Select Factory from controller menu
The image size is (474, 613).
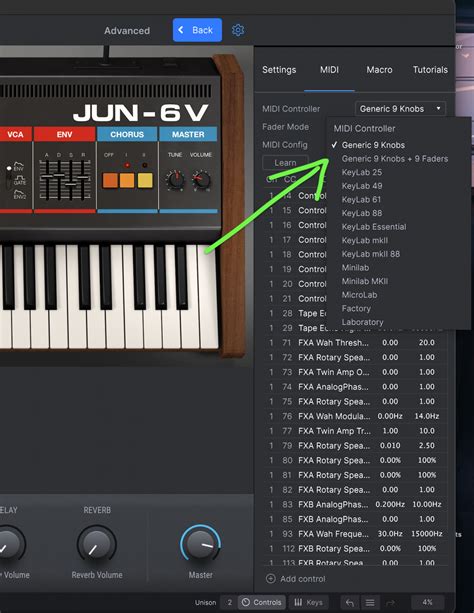click(x=356, y=308)
